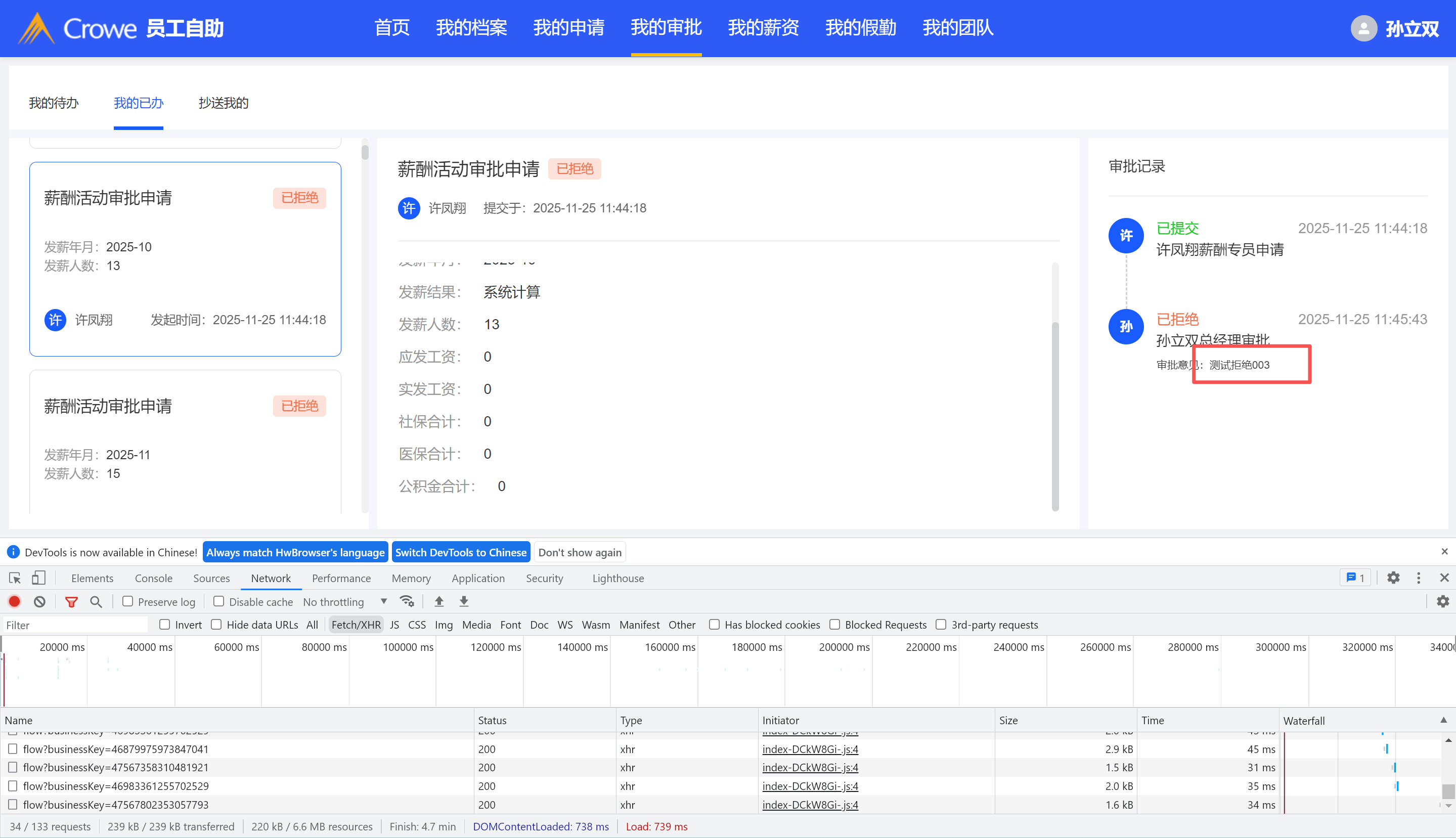Open the 我的薪资 navigation menu
Screen dimensions: 1456x838
763,28
